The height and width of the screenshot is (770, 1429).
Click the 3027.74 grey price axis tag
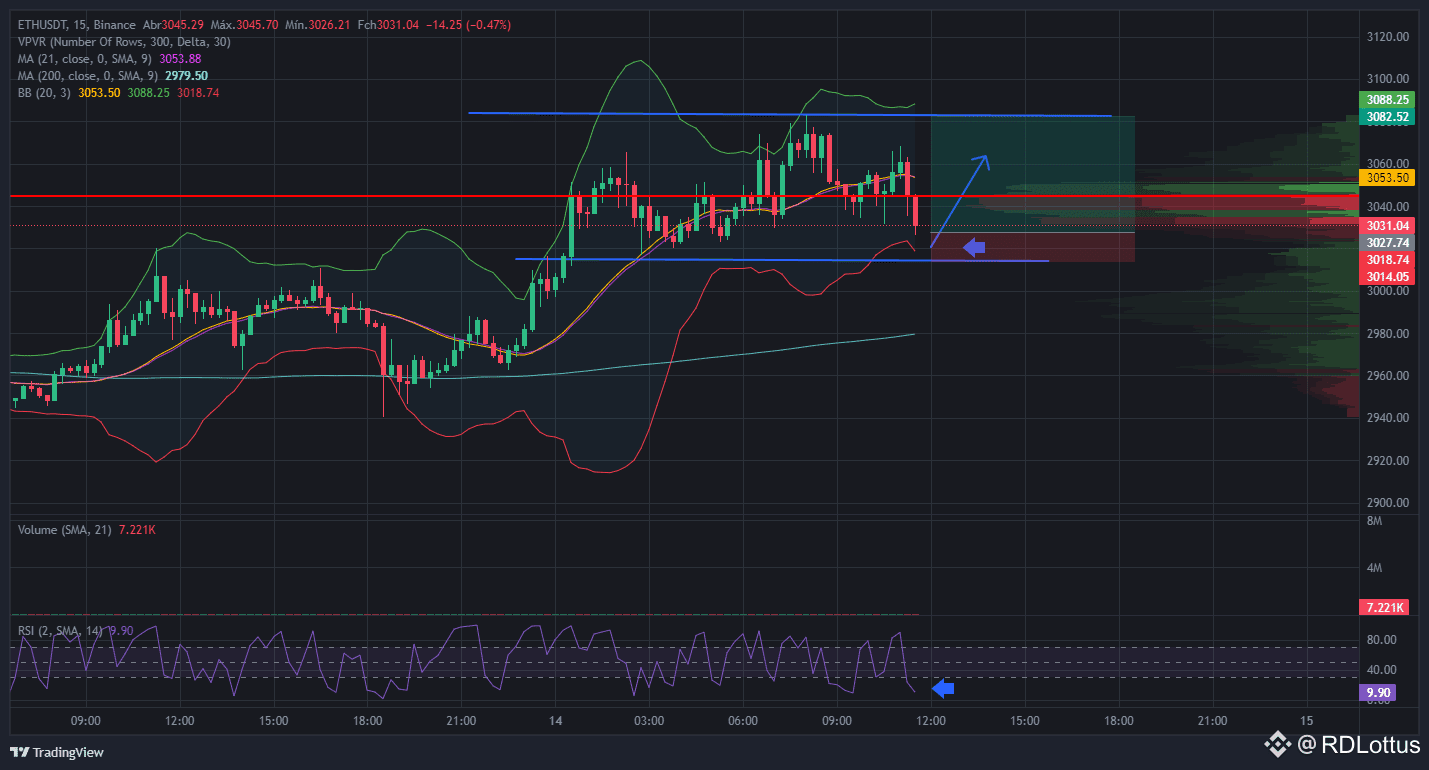click(1386, 243)
